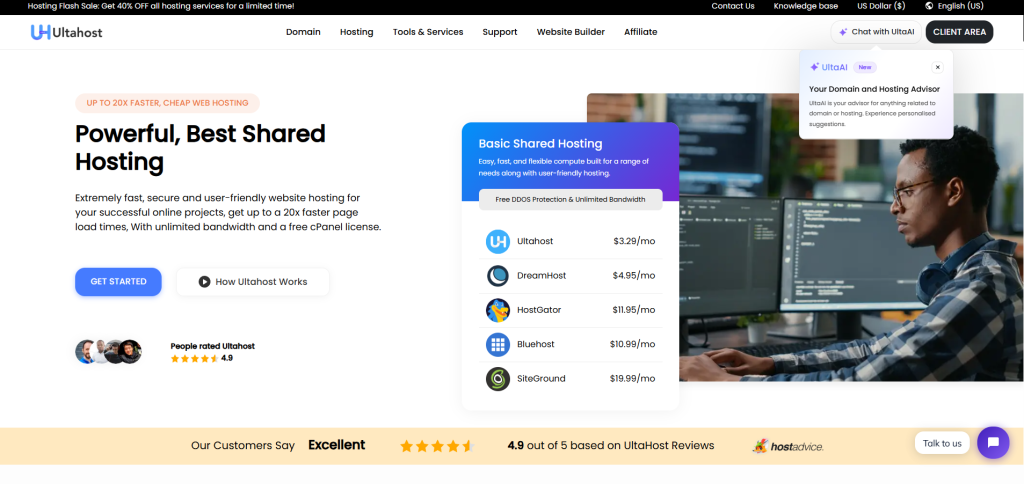This screenshot has width=1024, height=484.
Task: Click the GET STARTED button
Action: [118, 282]
